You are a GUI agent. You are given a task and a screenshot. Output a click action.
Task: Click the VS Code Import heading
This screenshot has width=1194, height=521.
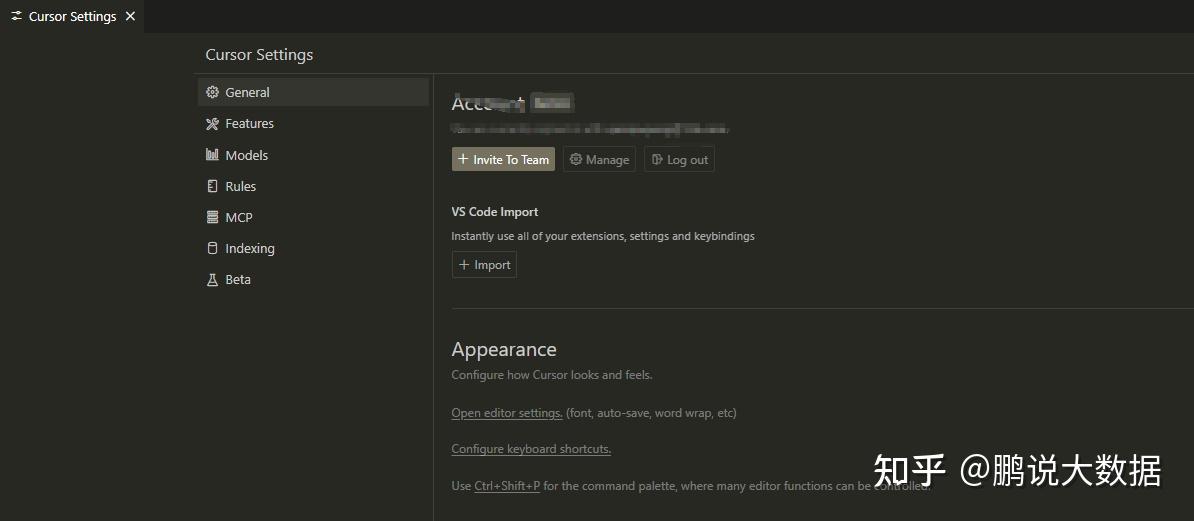(x=495, y=212)
